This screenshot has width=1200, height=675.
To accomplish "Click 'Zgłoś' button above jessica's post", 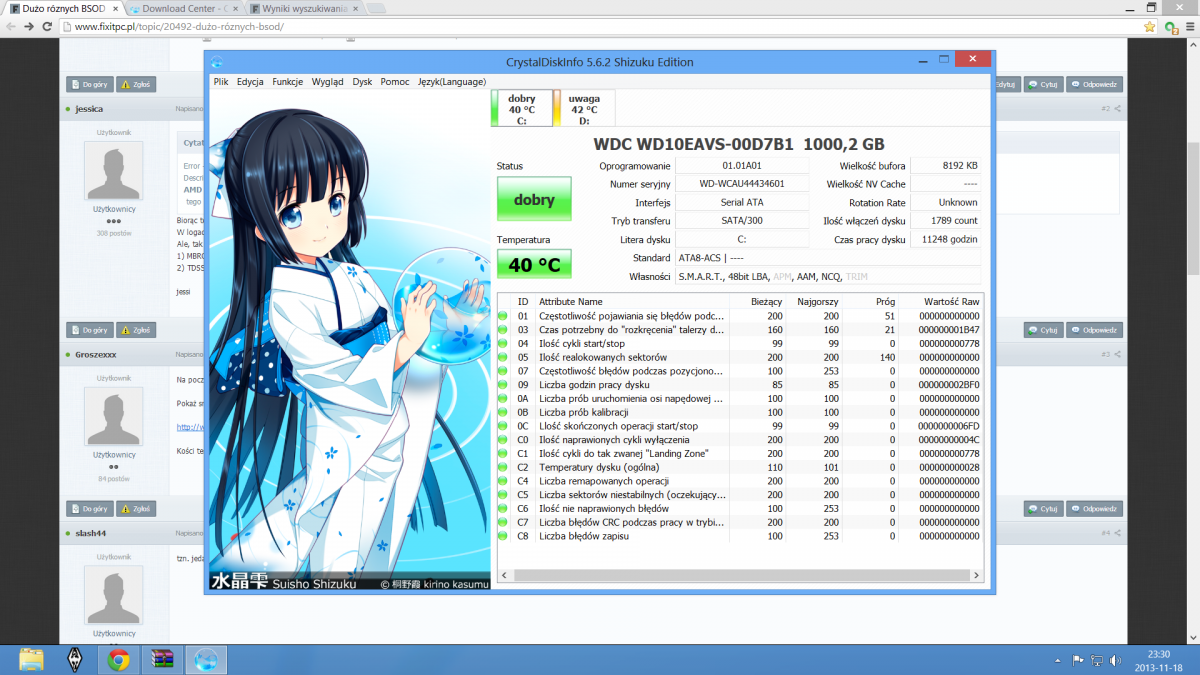I will pyautogui.click(x=136, y=85).
